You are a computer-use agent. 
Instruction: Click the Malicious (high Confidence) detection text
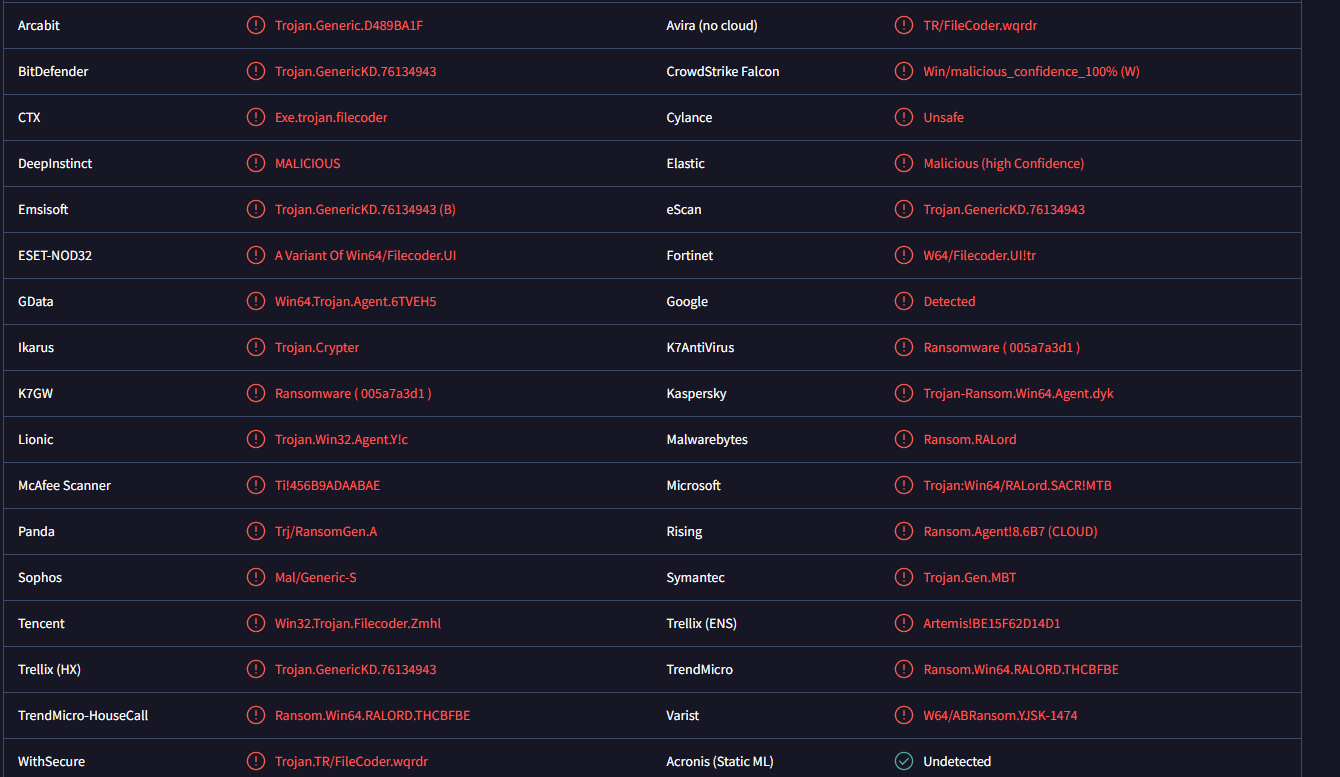(1004, 163)
